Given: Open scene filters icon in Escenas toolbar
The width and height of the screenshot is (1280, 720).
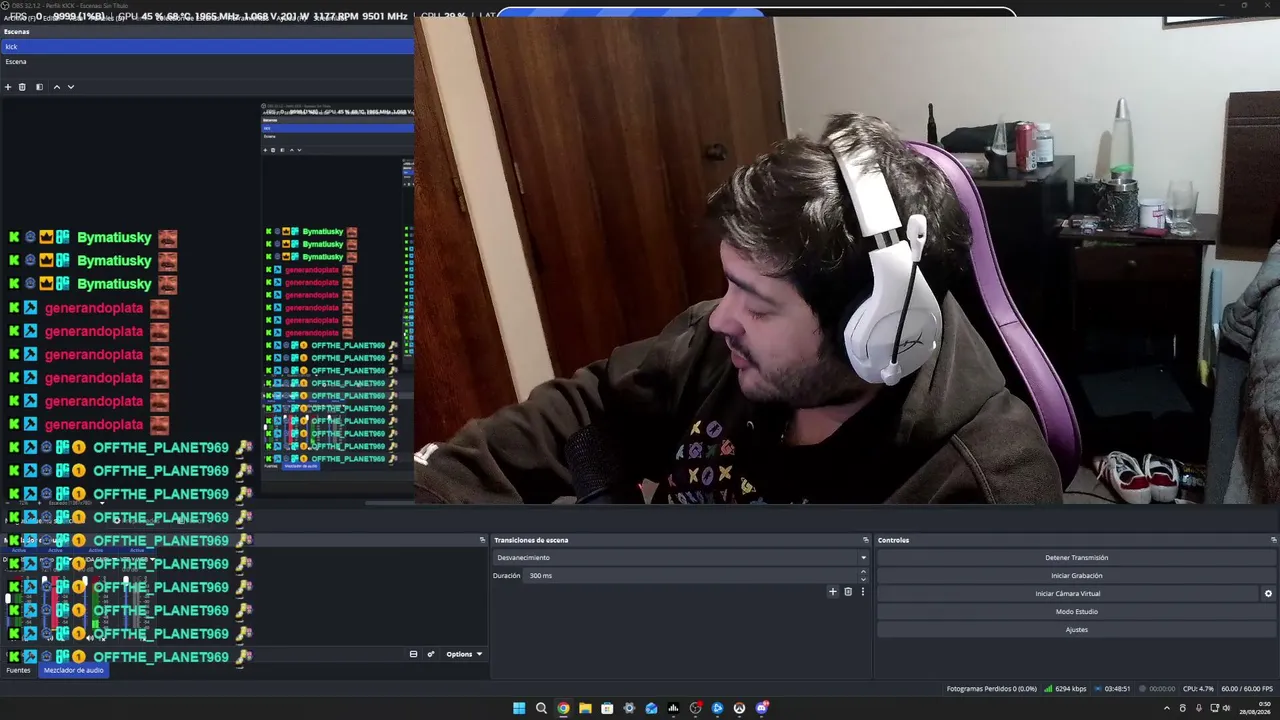Looking at the screenshot, I should click(x=39, y=87).
